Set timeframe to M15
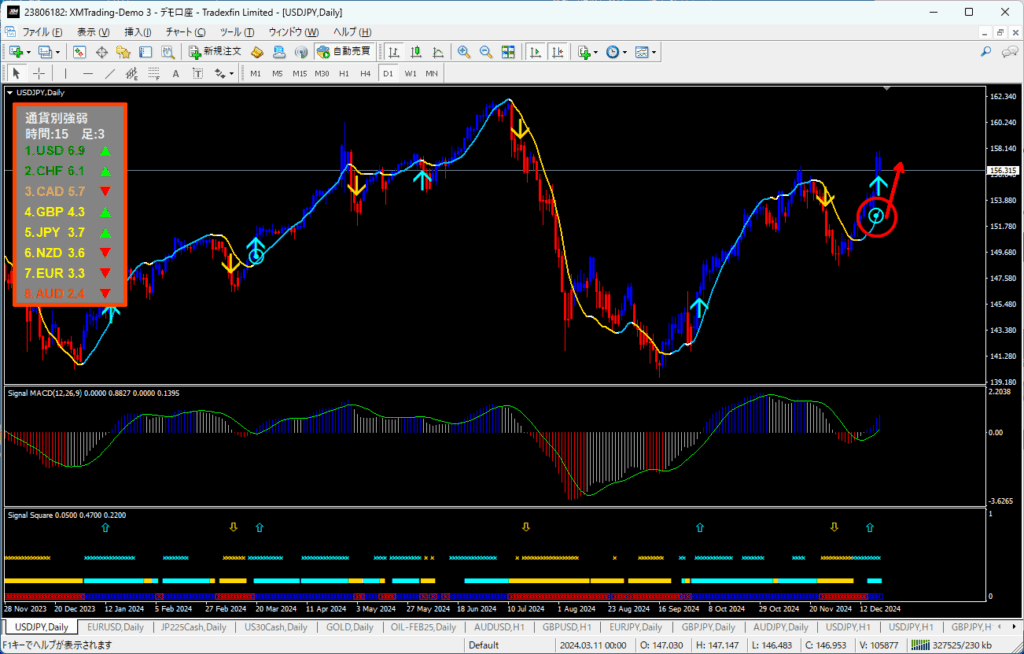The height and width of the screenshot is (654, 1024). (x=300, y=74)
